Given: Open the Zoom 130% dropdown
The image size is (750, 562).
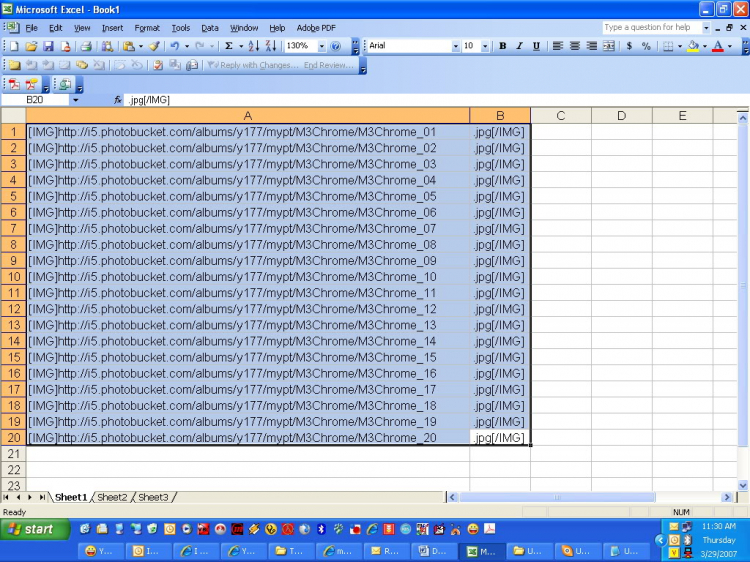Looking at the screenshot, I should pyautogui.click(x=321, y=46).
